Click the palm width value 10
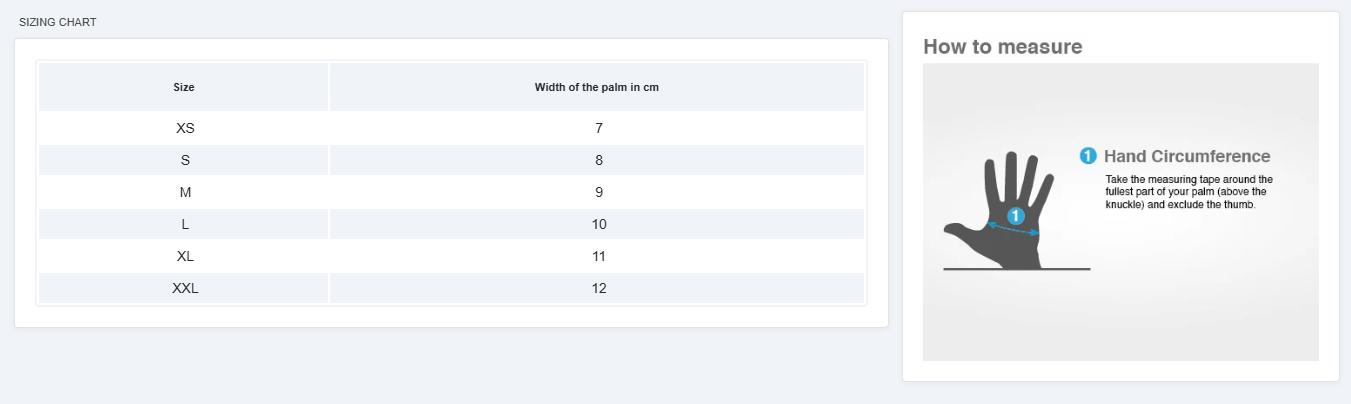Viewport: 1351px width, 404px height. coord(598,224)
